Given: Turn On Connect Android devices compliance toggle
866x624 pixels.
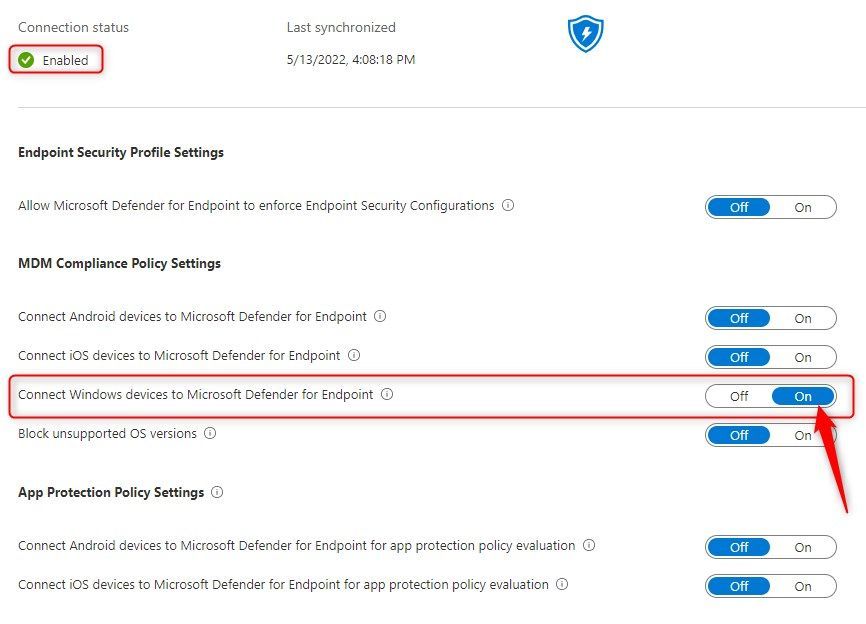Looking at the screenshot, I should pos(803,319).
